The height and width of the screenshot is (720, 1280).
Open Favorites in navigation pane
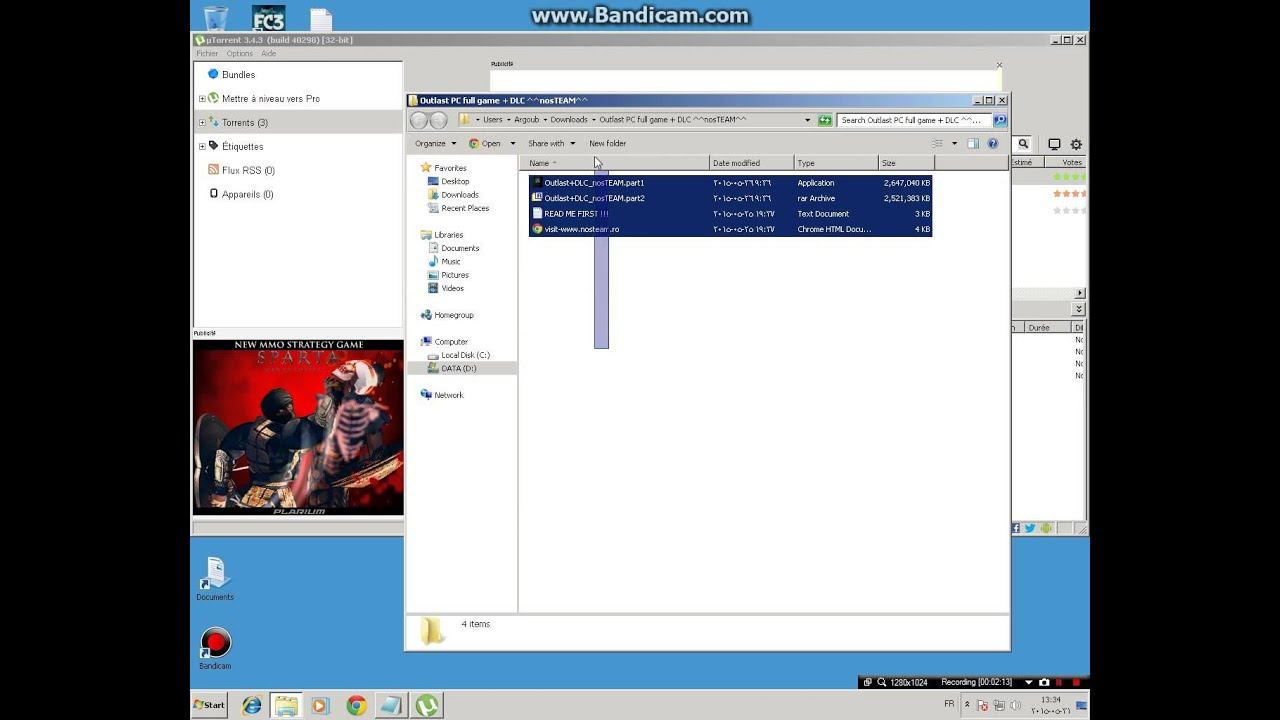click(450, 168)
